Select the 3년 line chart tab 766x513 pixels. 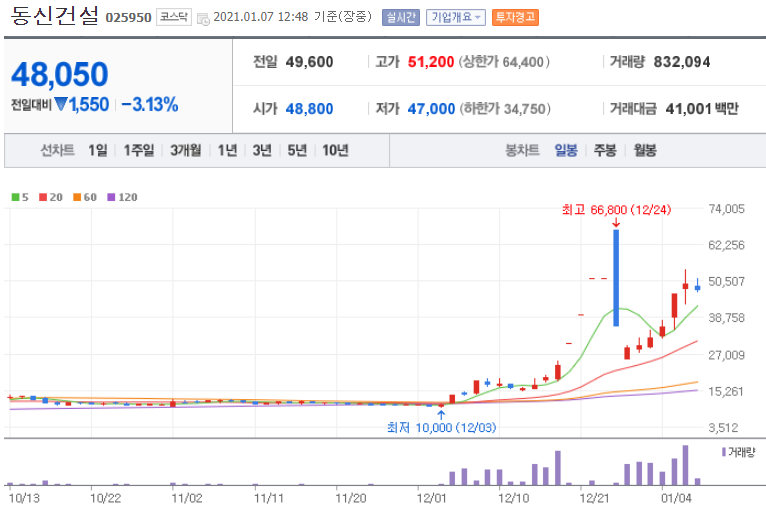coord(262,150)
